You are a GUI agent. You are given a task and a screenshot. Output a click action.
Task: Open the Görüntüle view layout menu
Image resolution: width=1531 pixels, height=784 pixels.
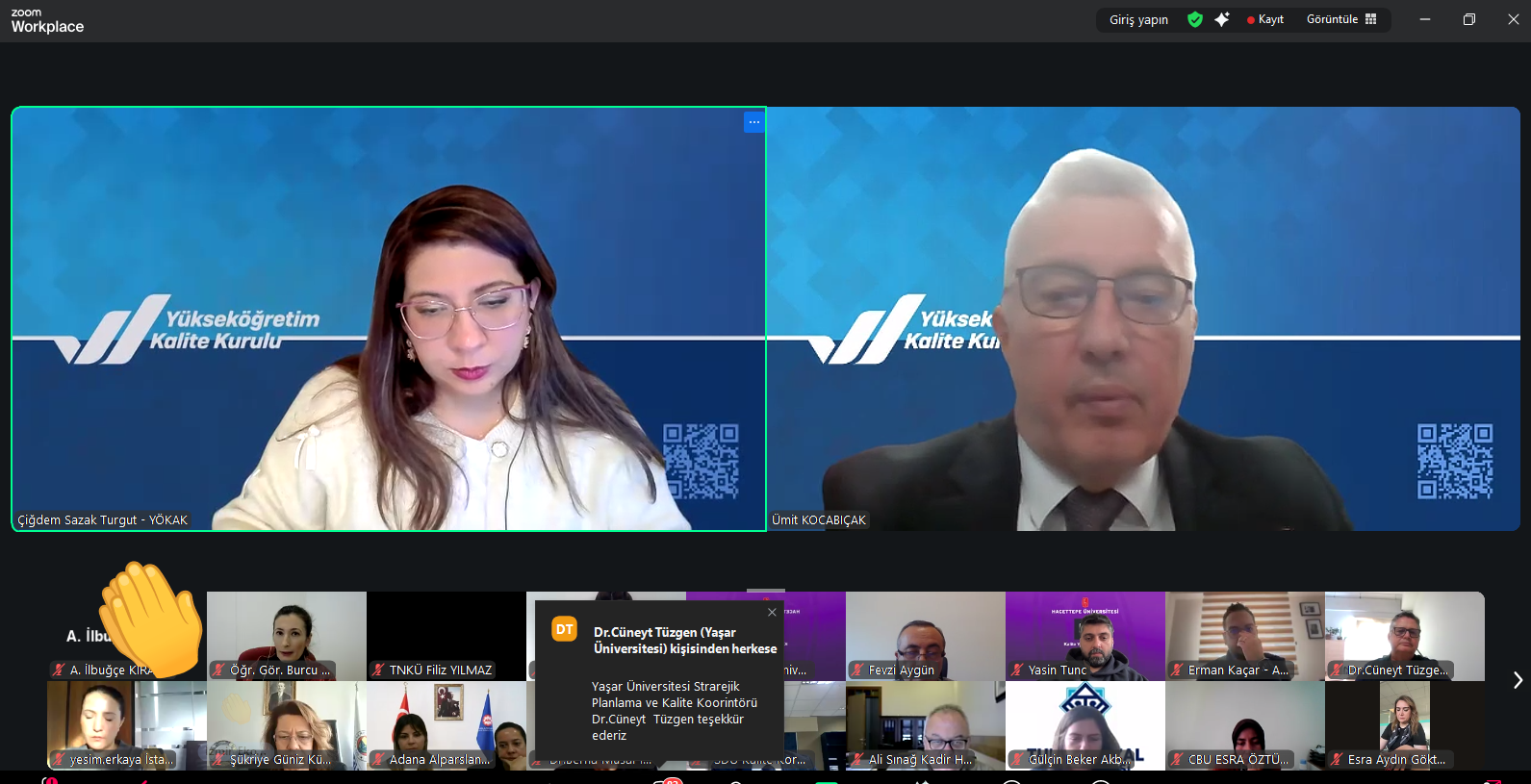[1341, 19]
